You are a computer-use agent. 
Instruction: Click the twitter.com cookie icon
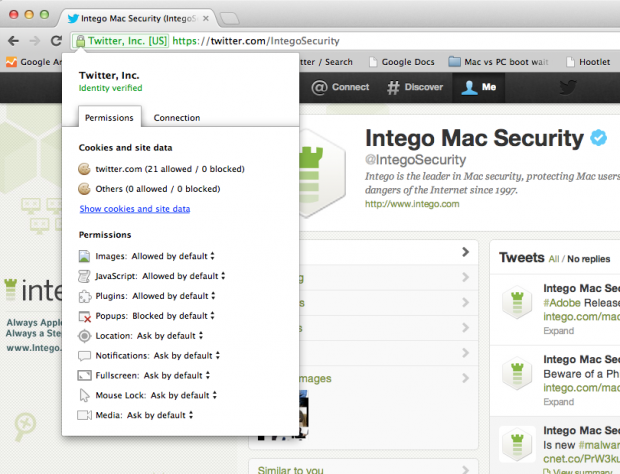(85, 169)
